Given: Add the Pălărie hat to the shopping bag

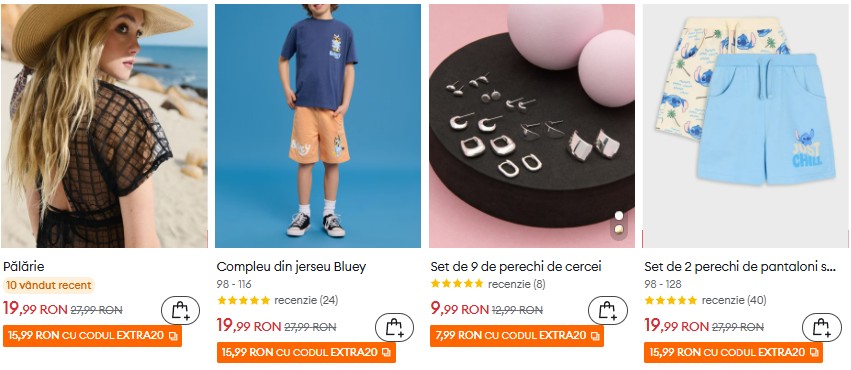Looking at the screenshot, I should coord(181,310).
